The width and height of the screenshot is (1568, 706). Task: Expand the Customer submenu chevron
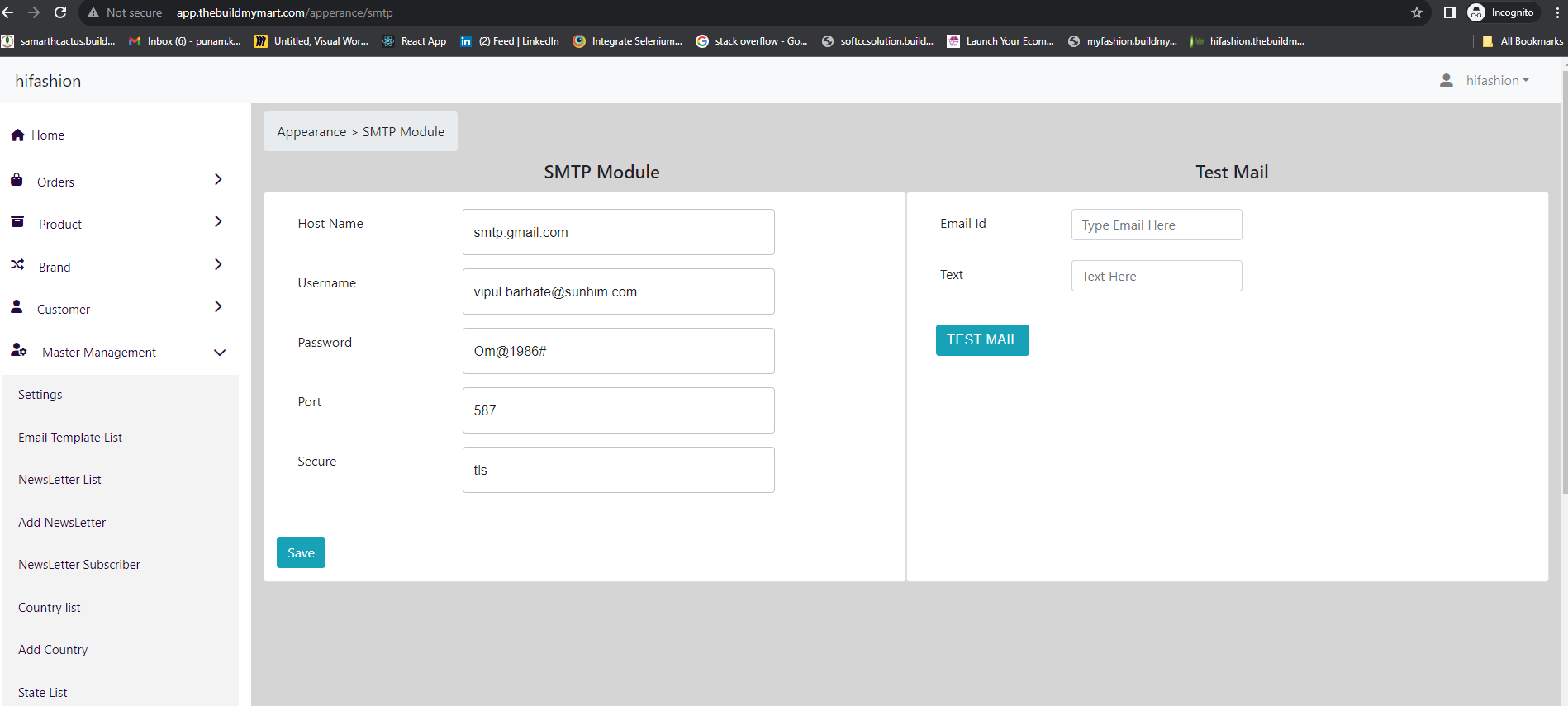pyautogui.click(x=218, y=306)
